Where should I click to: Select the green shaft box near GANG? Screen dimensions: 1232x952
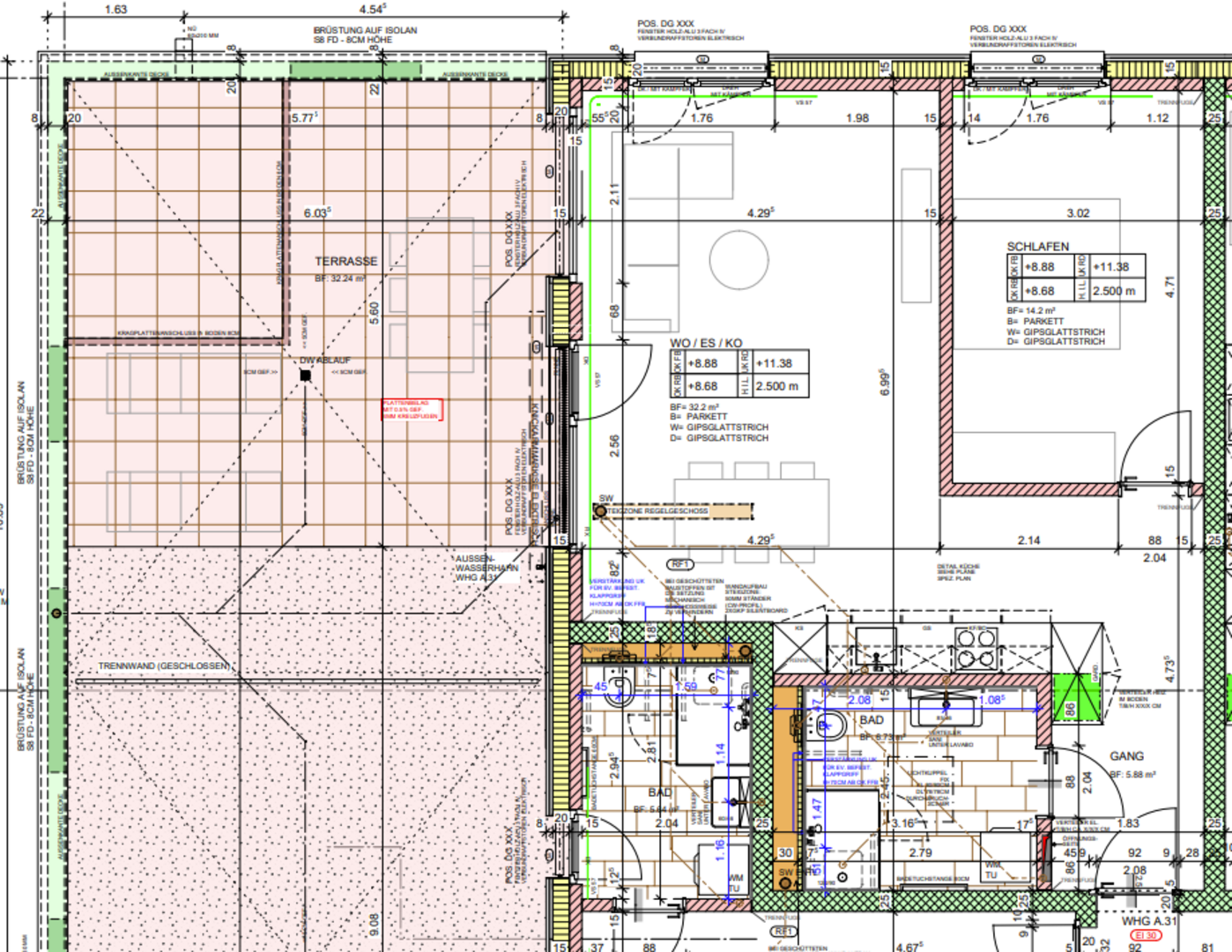point(1077,697)
